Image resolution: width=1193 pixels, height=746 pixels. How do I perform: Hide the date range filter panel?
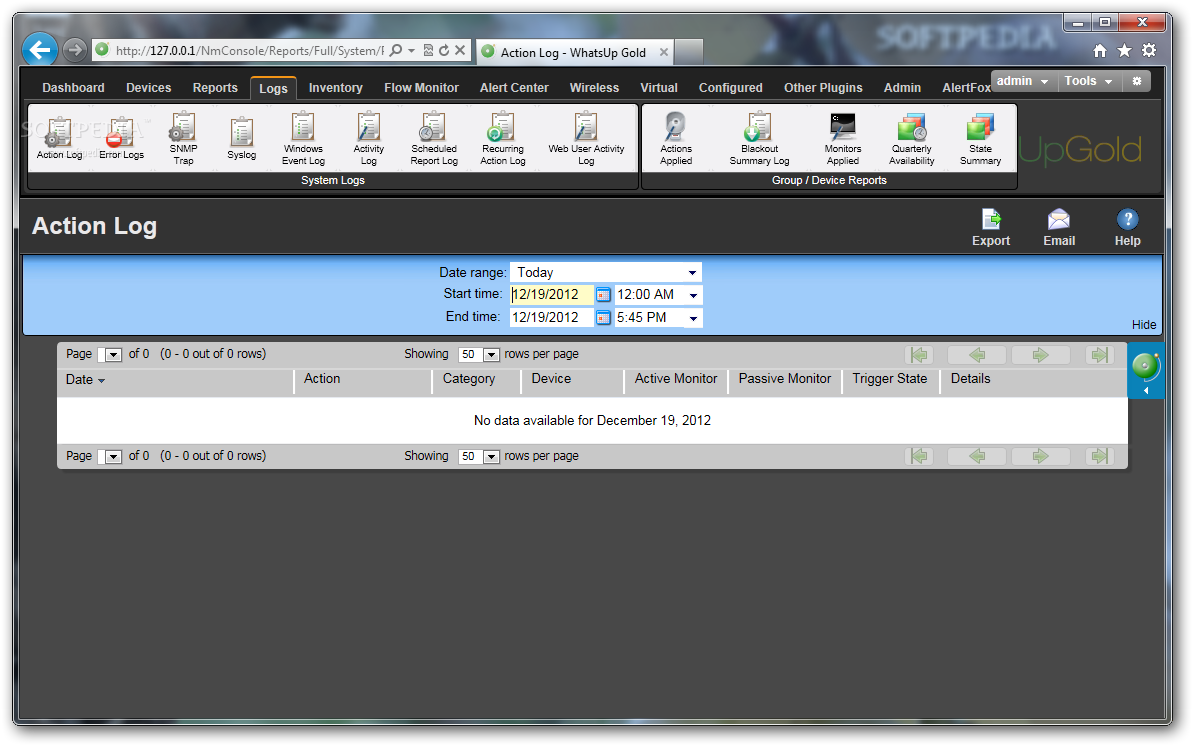click(1143, 324)
